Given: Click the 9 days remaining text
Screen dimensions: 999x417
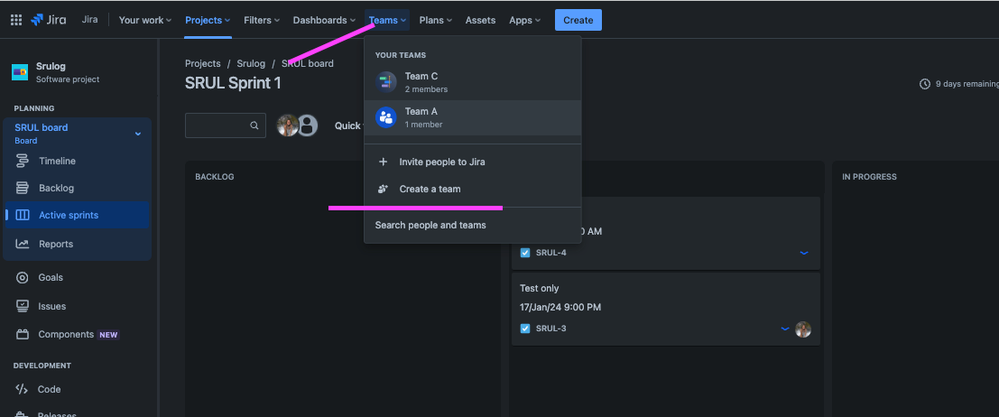Looking at the screenshot, I should pyautogui.click(x=967, y=84).
